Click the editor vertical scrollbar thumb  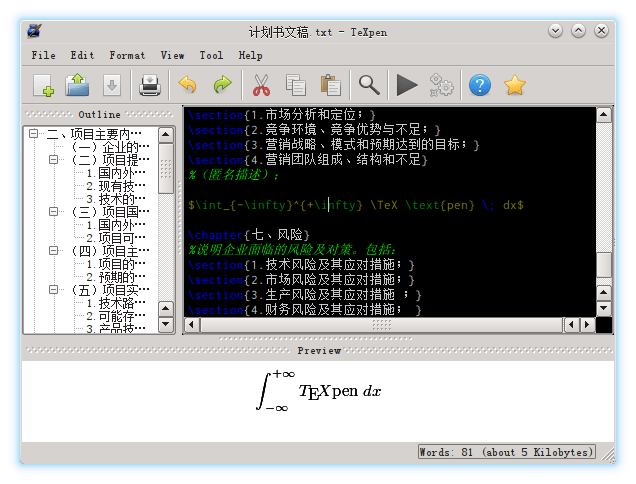click(x=604, y=265)
